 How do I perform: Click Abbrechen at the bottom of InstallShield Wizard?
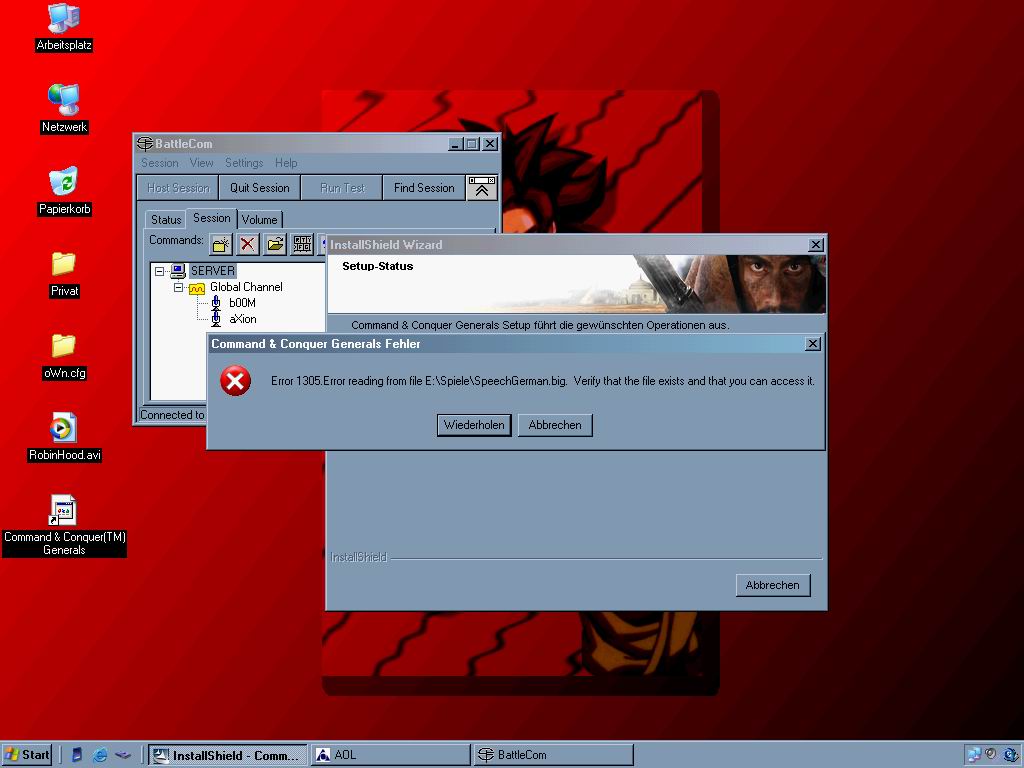773,585
